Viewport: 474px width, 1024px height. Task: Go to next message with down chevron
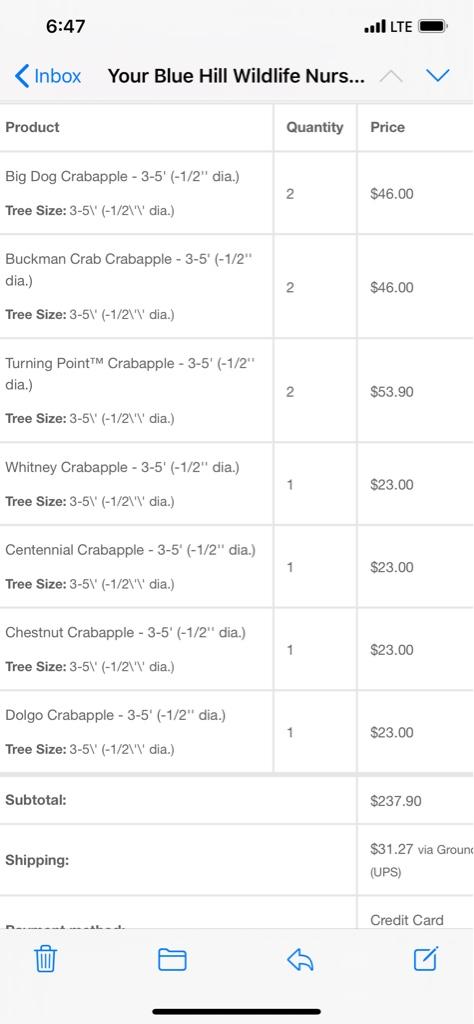(x=437, y=76)
